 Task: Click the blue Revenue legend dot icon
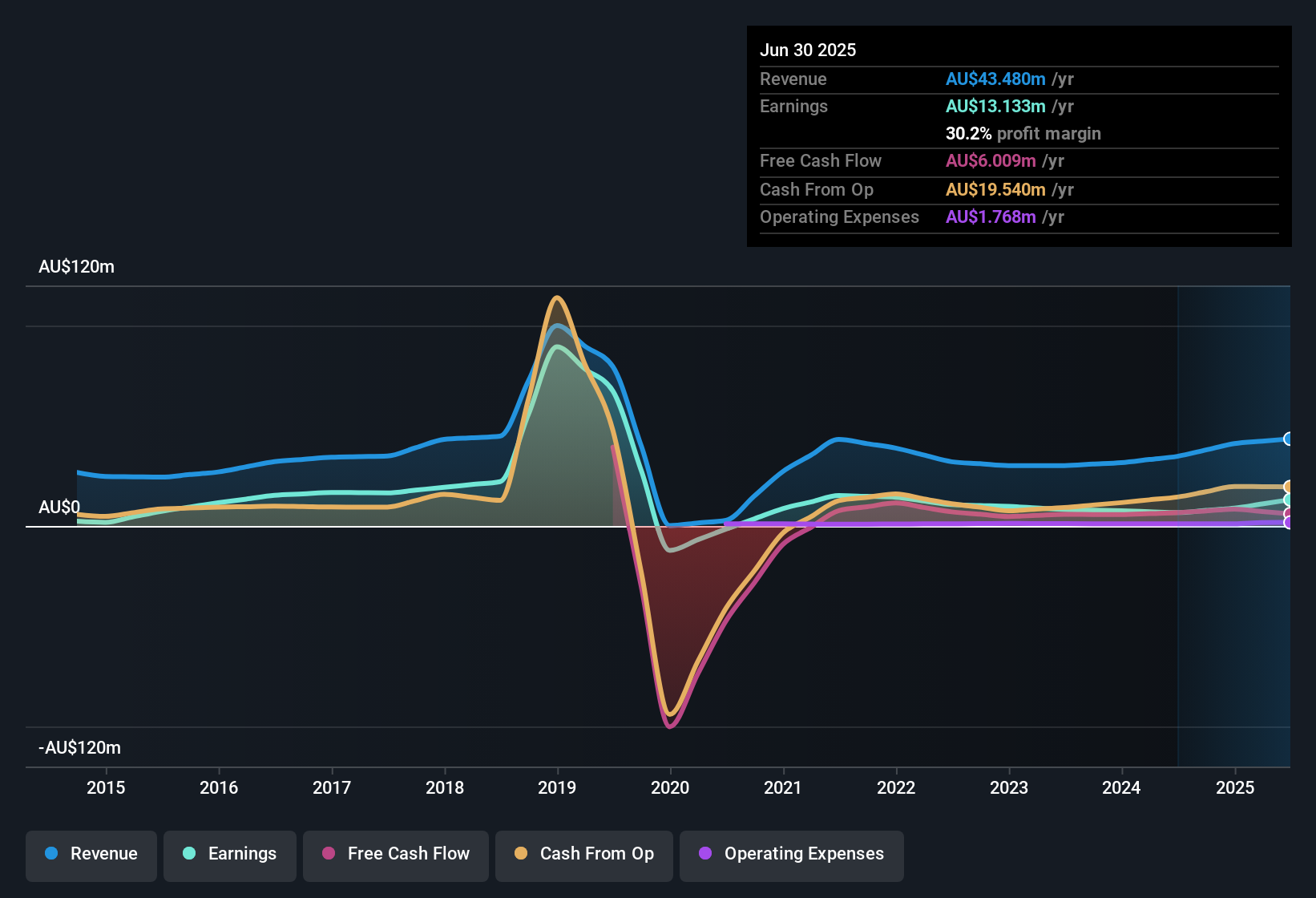tap(51, 854)
